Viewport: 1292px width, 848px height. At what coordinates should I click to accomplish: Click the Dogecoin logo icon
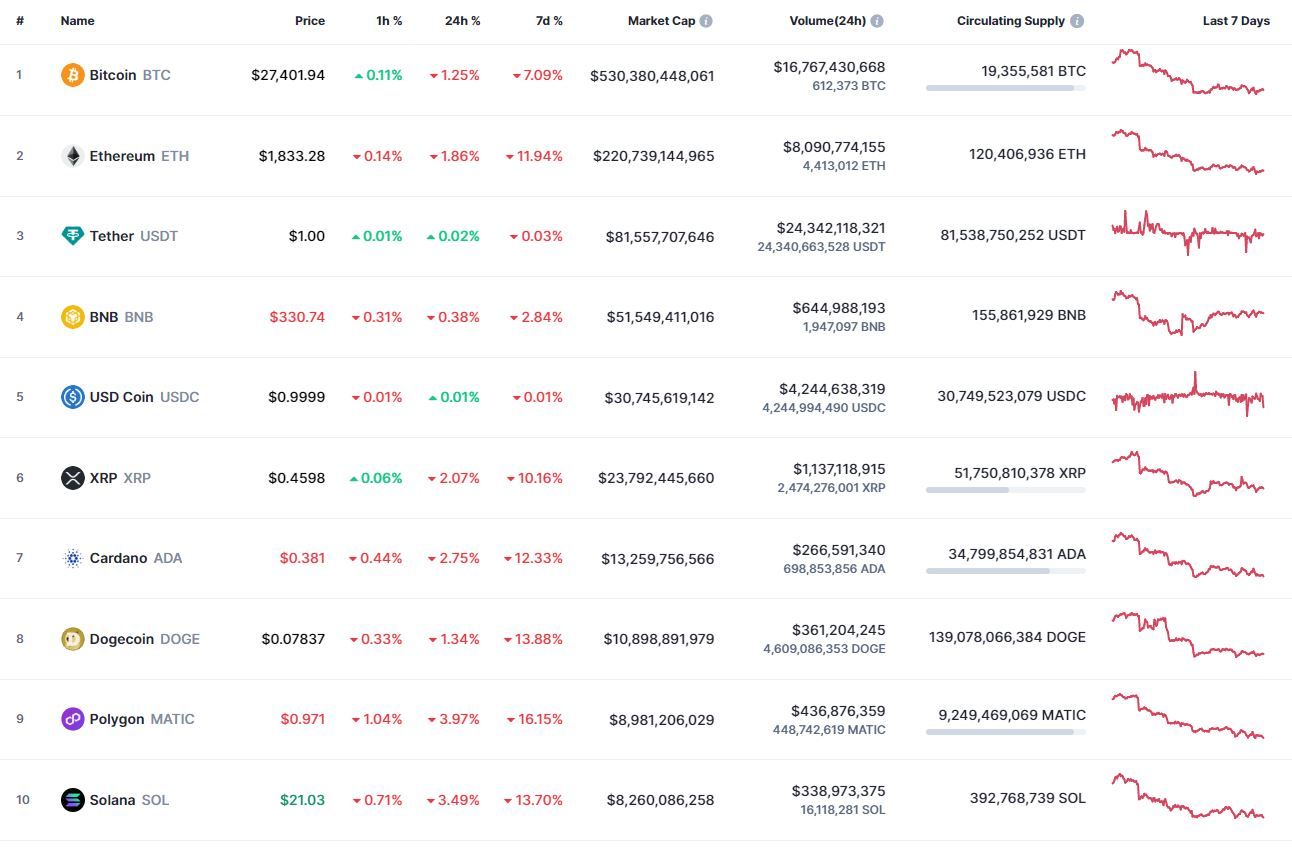tap(73, 639)
